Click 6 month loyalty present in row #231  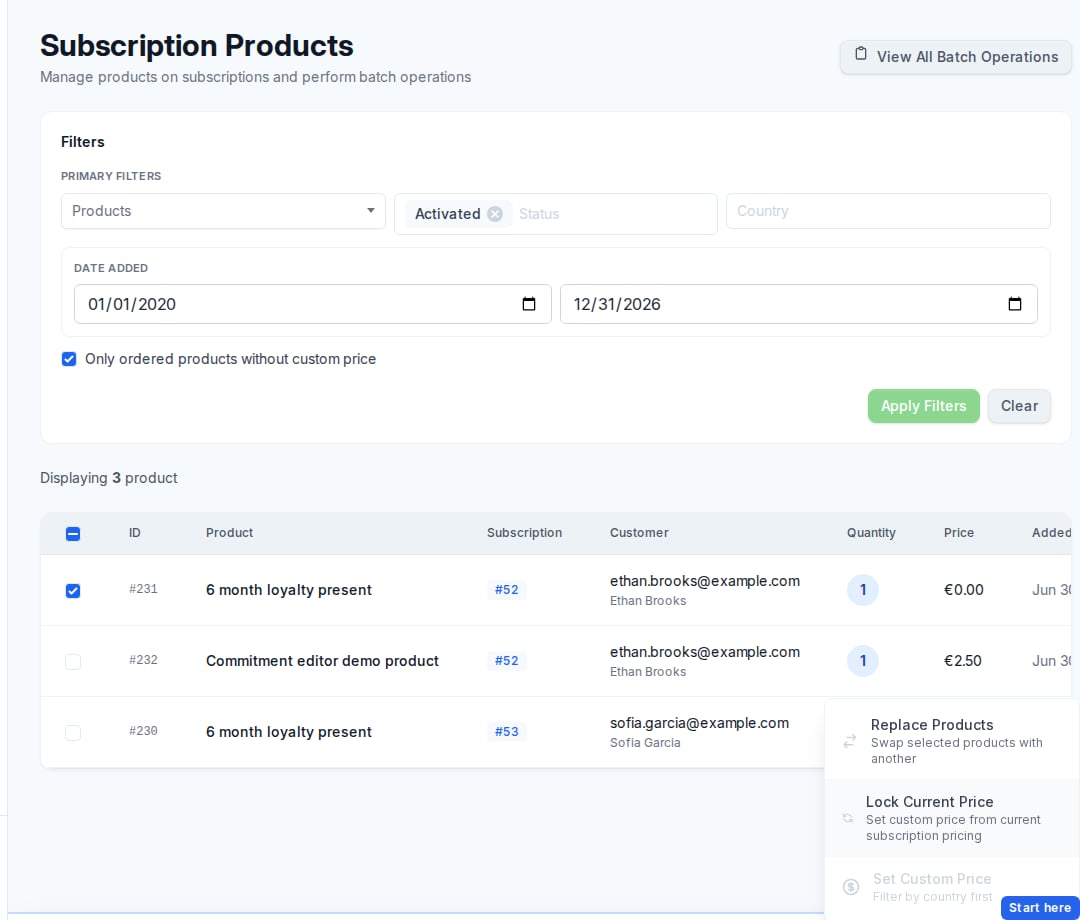pyautogui.click(x=289, y=590)
